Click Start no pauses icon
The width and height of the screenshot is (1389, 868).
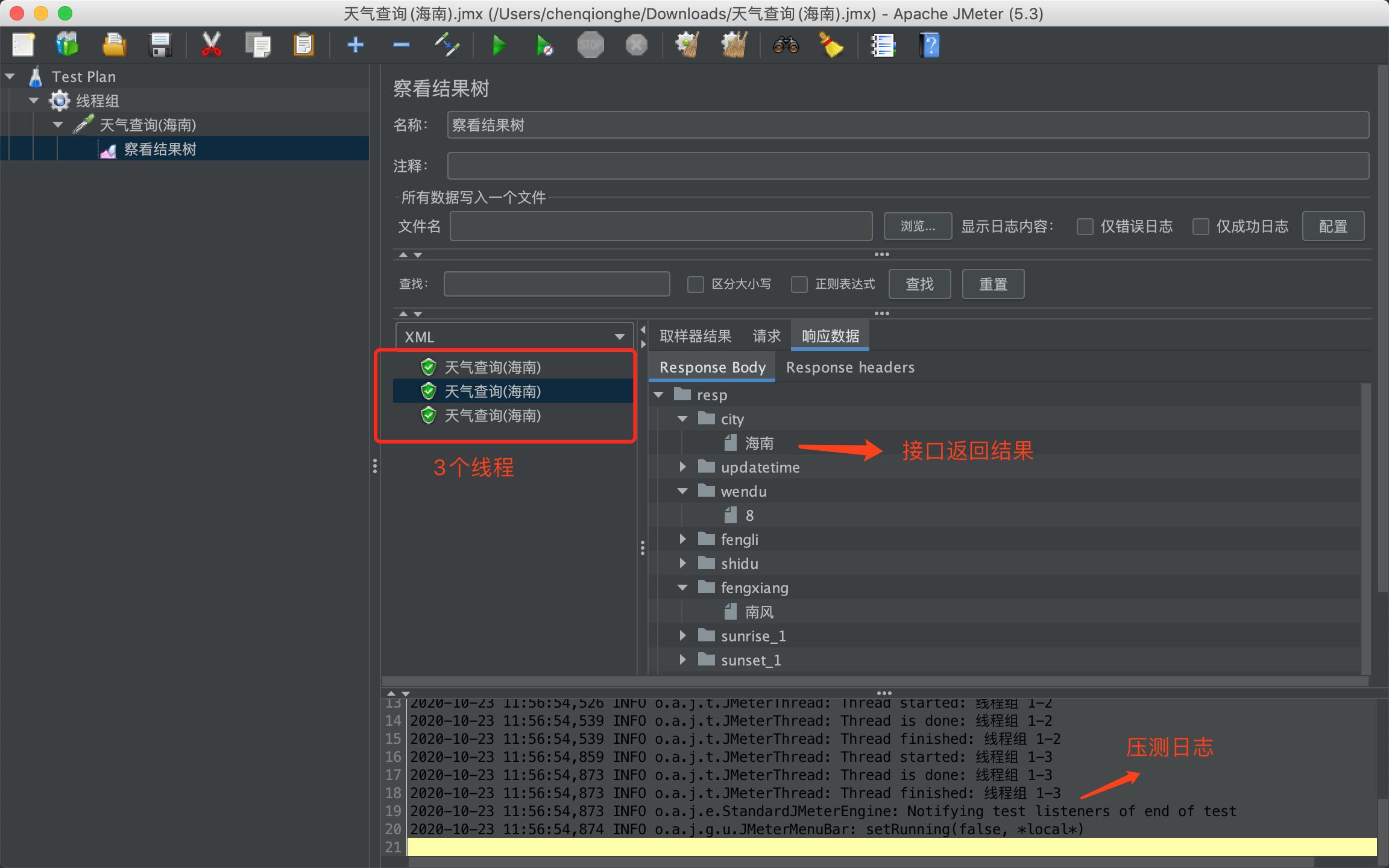click(x=544, y=45)
